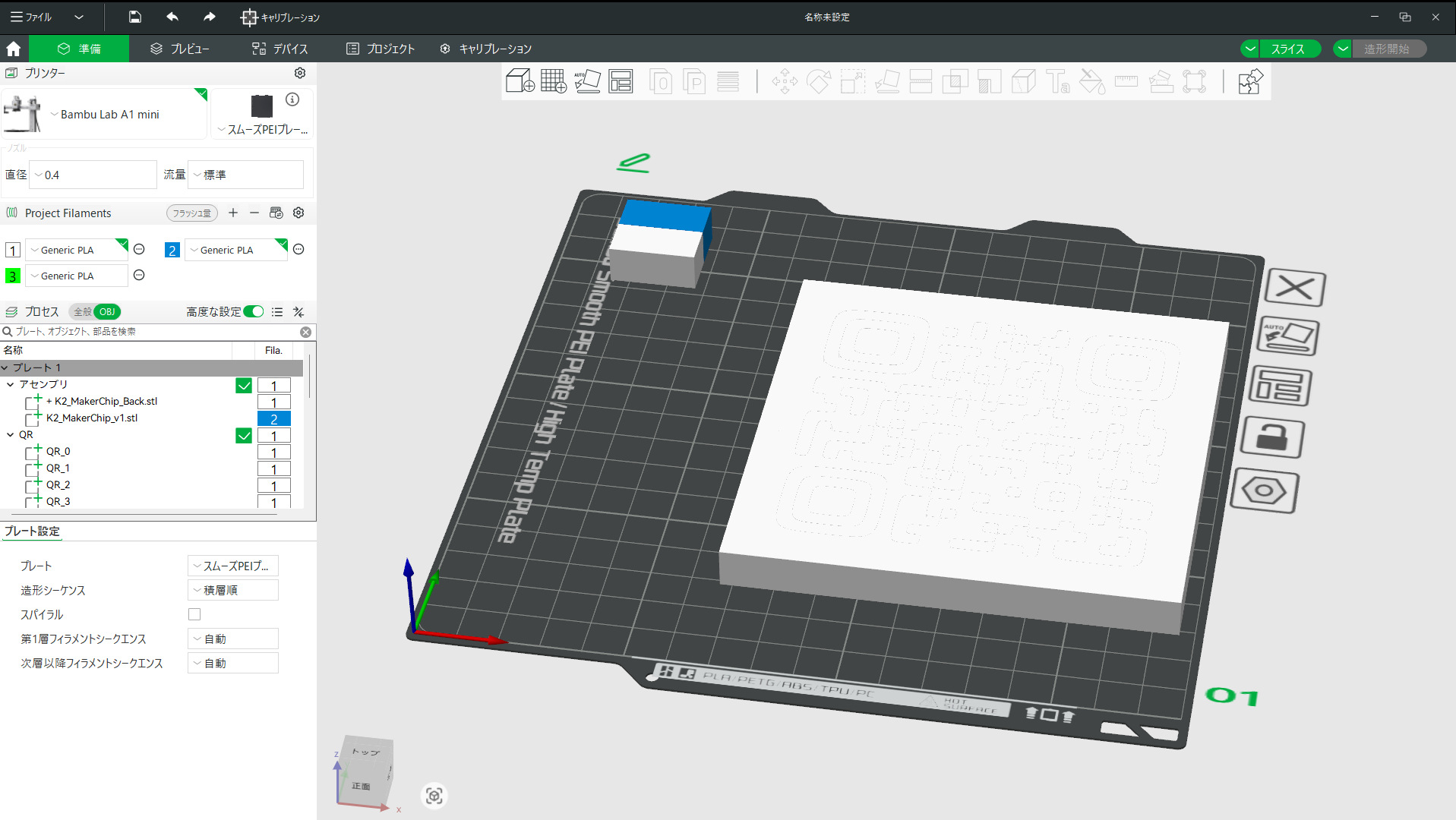Open the キャリブレーション tab
Image resolution: width=1456 pixels, height=820 pixels.
(486, 49)
